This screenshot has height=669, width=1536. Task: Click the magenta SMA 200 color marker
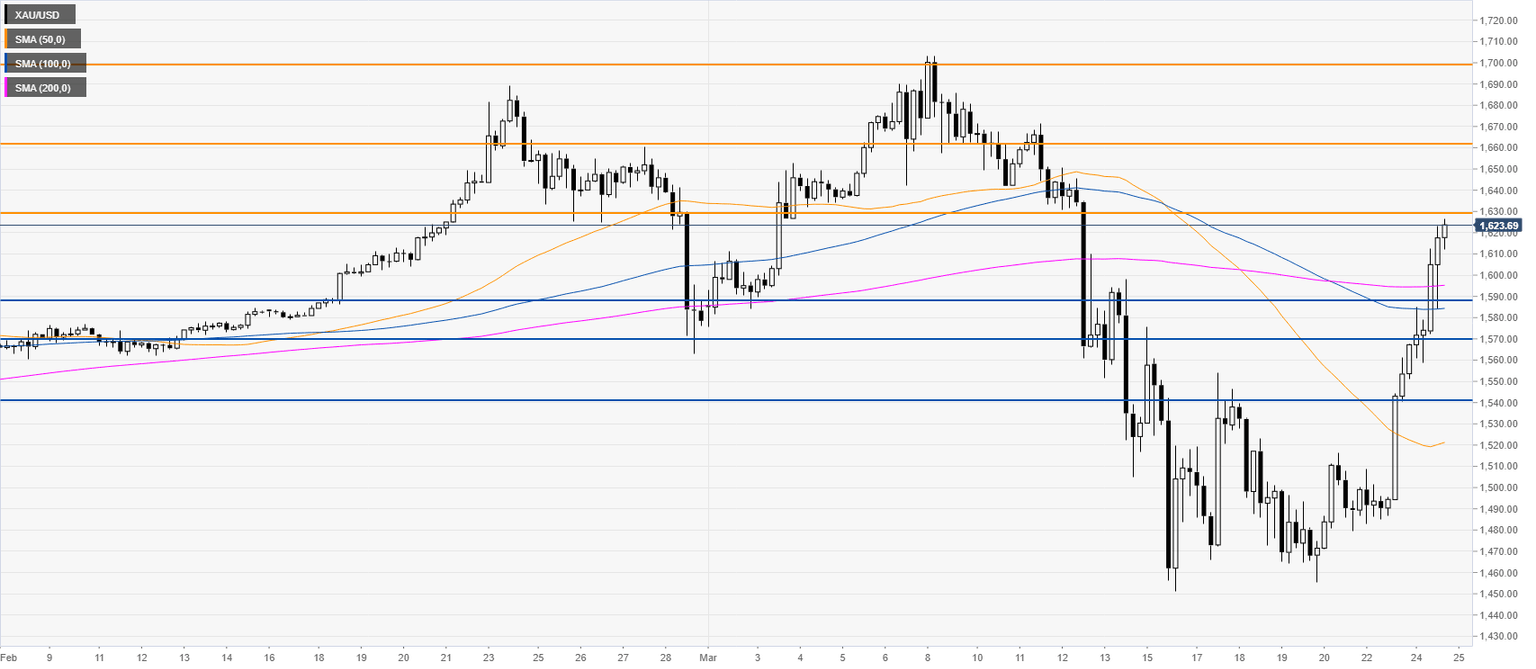[6, 88]
